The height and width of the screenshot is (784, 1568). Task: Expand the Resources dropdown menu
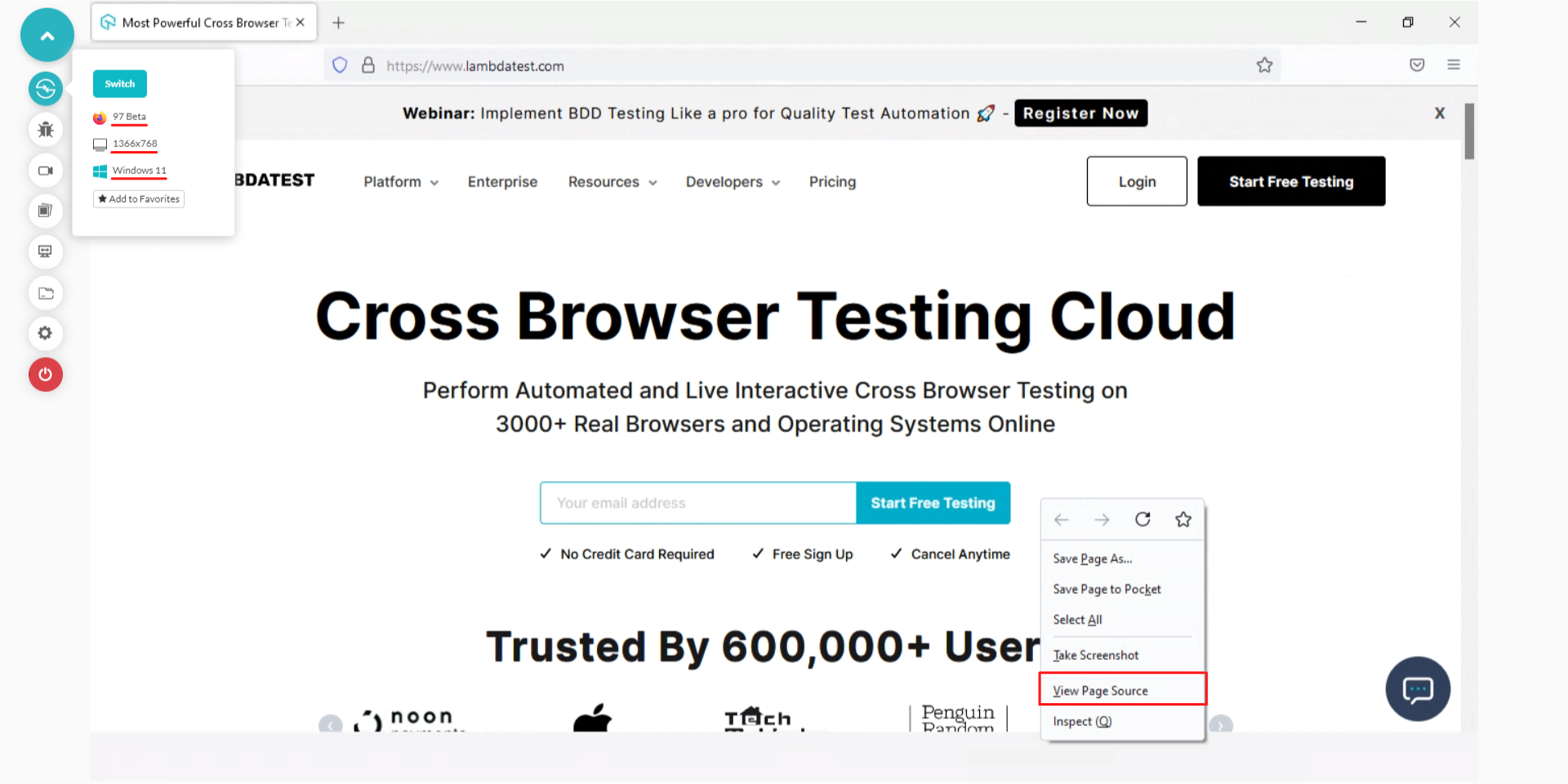[612, 182]
